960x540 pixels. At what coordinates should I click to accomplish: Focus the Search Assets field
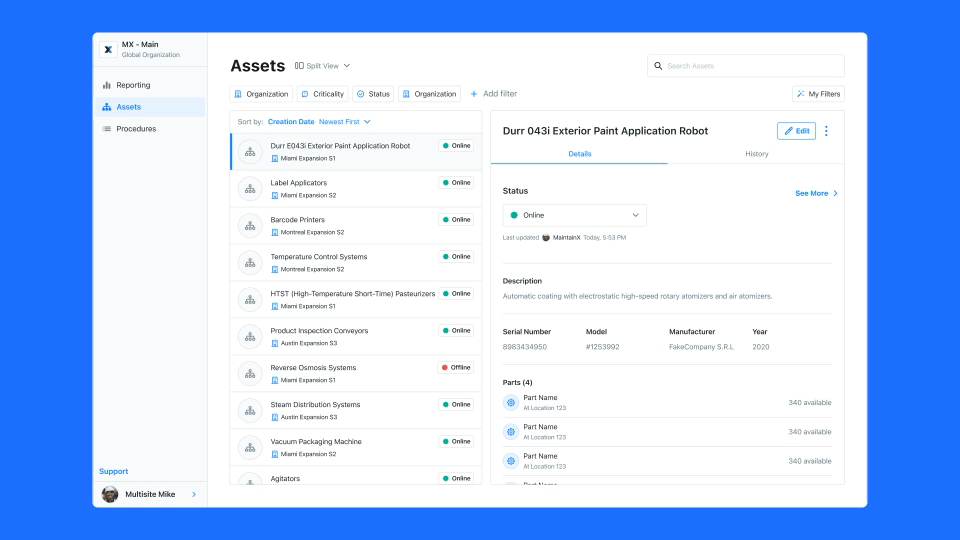point(746,66)
